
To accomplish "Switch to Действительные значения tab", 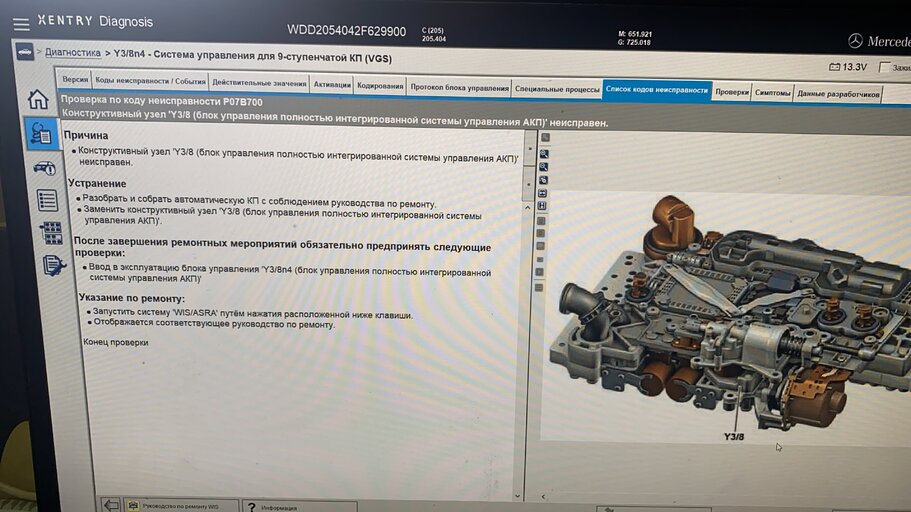I will (259, 83).
